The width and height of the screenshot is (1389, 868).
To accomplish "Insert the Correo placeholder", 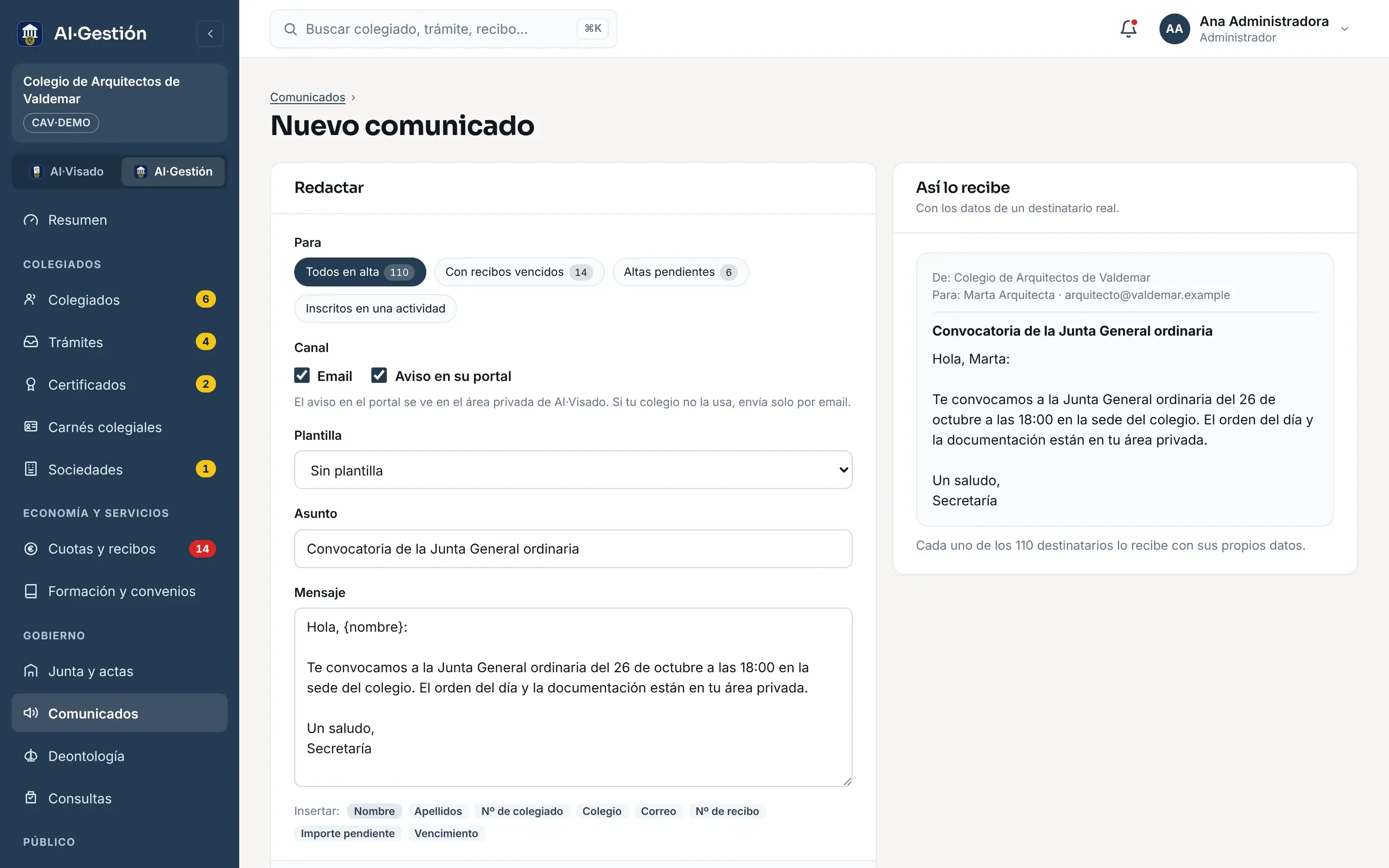I will point(658,811).
